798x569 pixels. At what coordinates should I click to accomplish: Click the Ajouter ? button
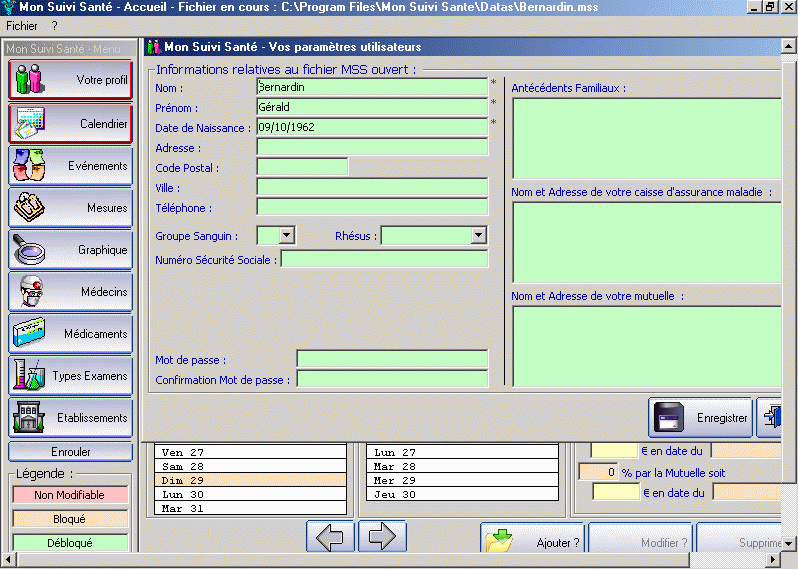pos(533,538)
